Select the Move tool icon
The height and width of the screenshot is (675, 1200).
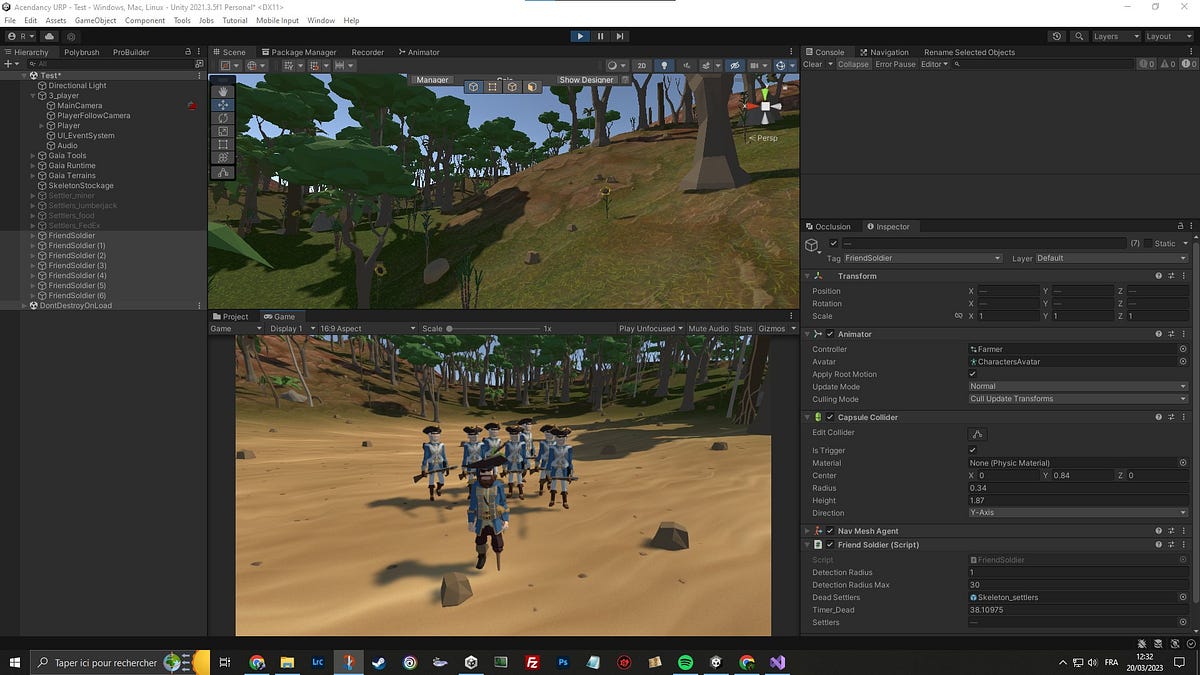point(222,104)
